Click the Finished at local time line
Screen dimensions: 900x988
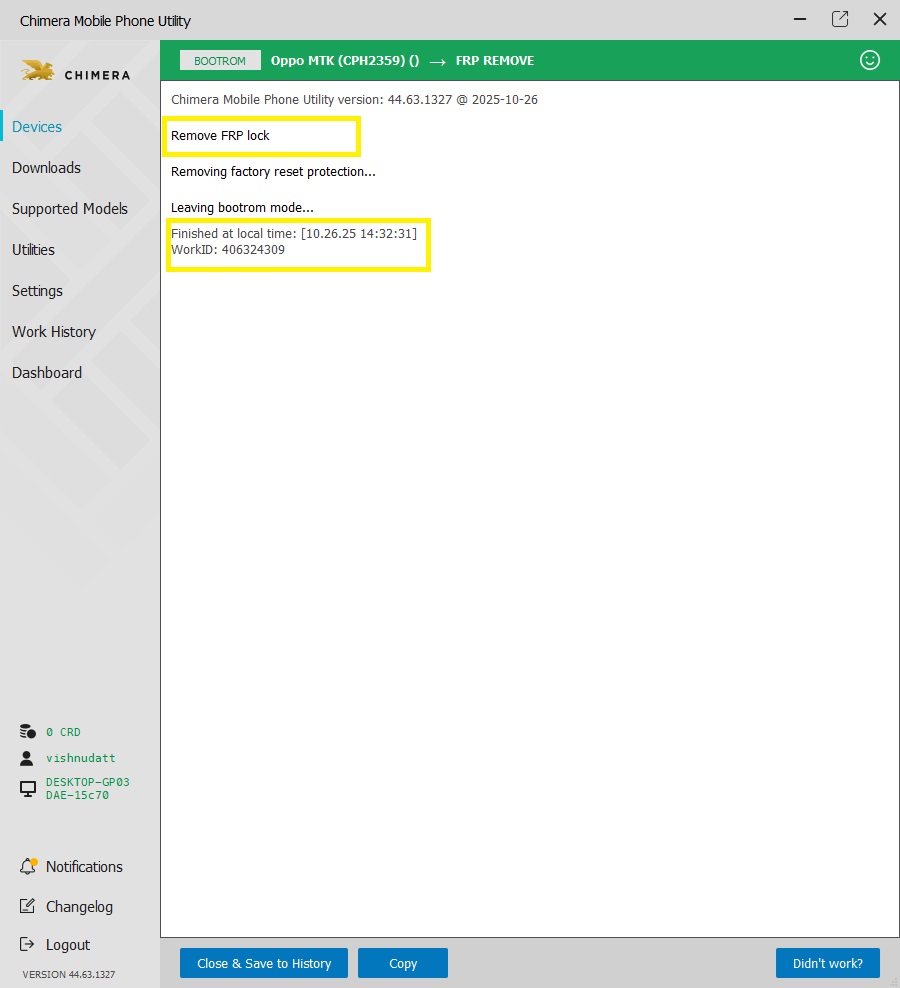click(294, 233)
